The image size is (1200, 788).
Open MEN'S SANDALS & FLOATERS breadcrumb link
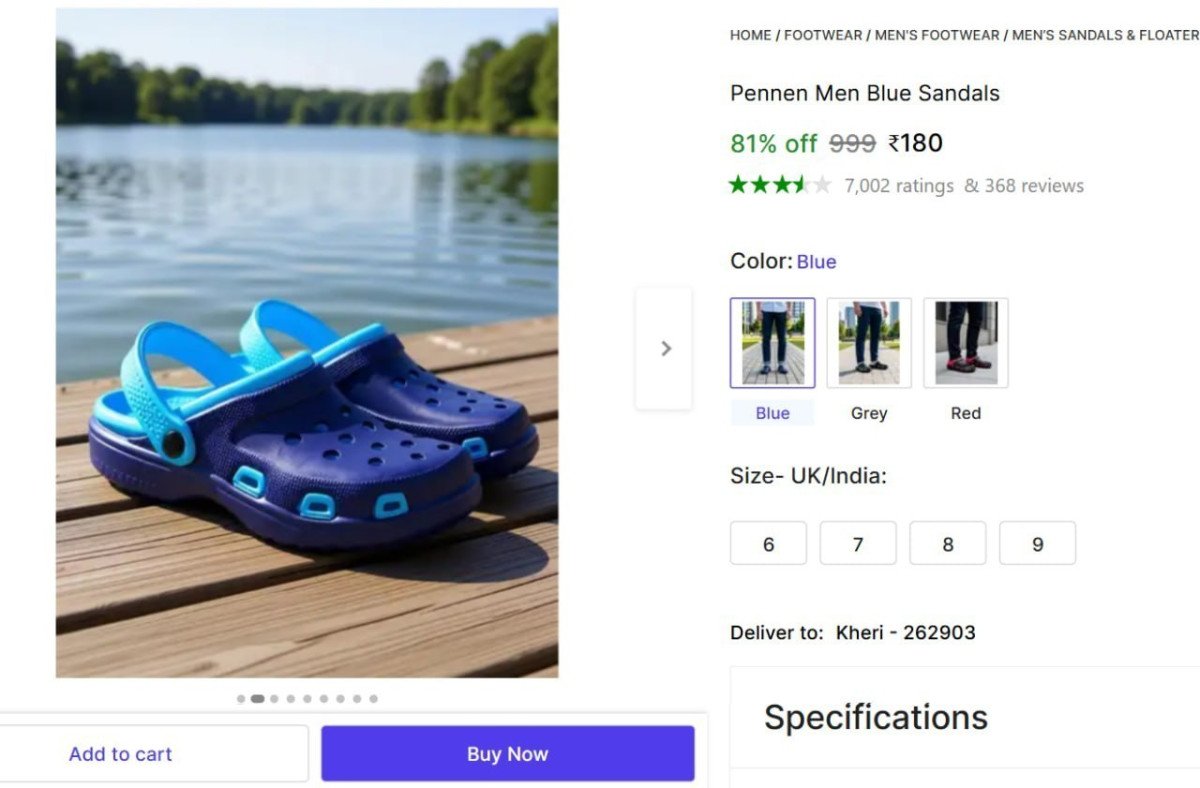1105,35
